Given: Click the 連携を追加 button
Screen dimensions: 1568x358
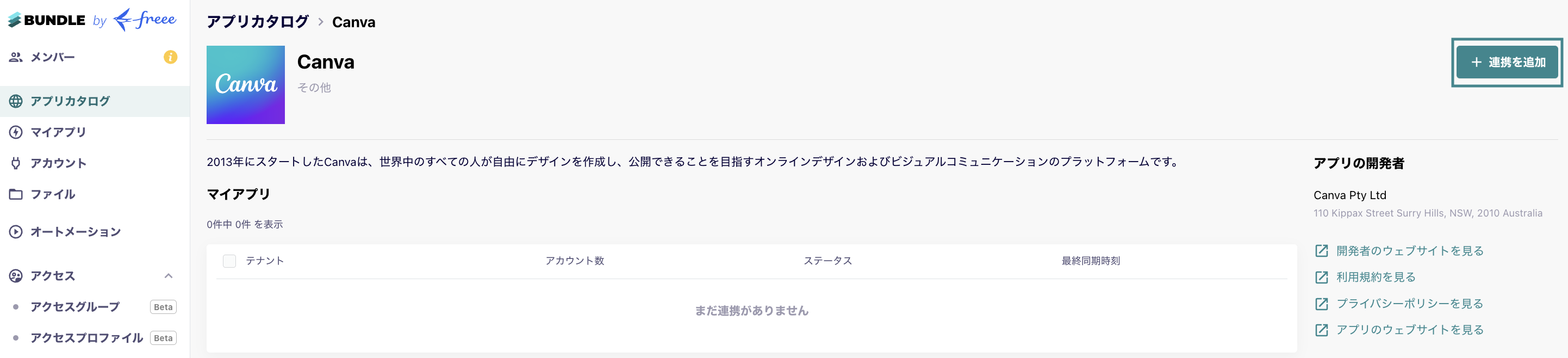Looking at the screenshot, I should [1507, 61].
